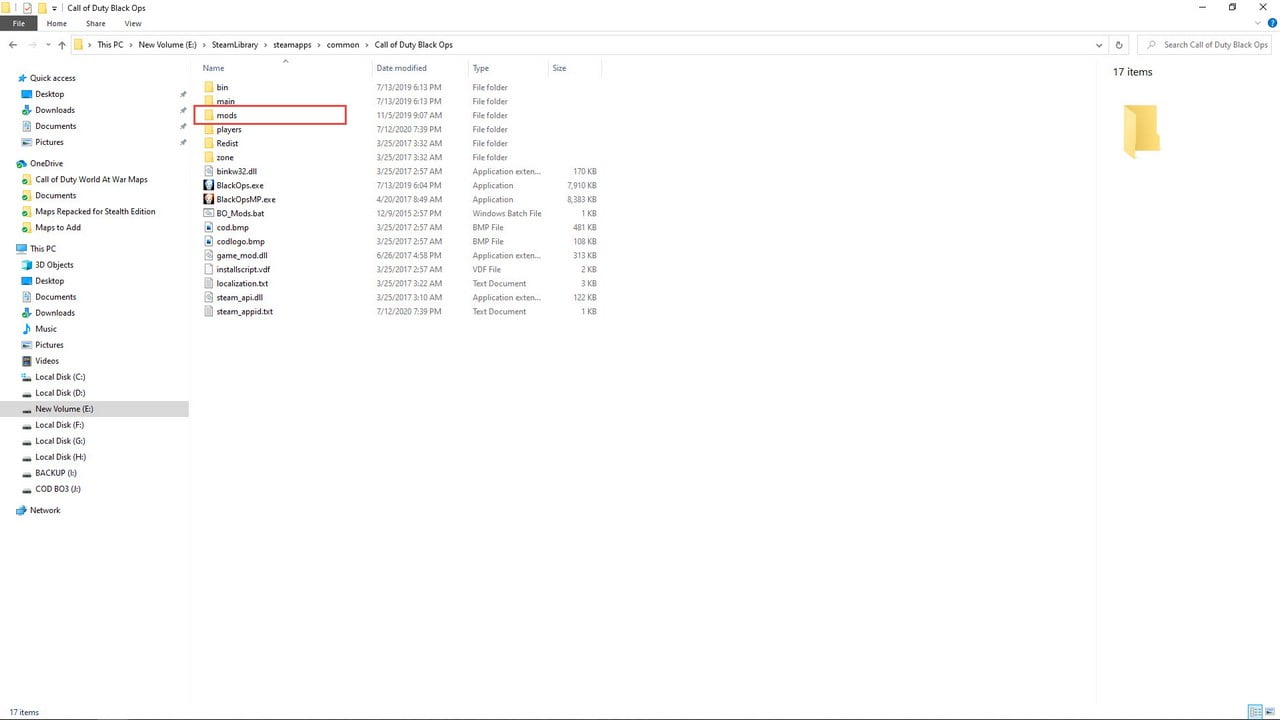The image size is (1280, 720).
Task: Select Local Disk (C:) in navigation pane
Action: coord(60,377)
